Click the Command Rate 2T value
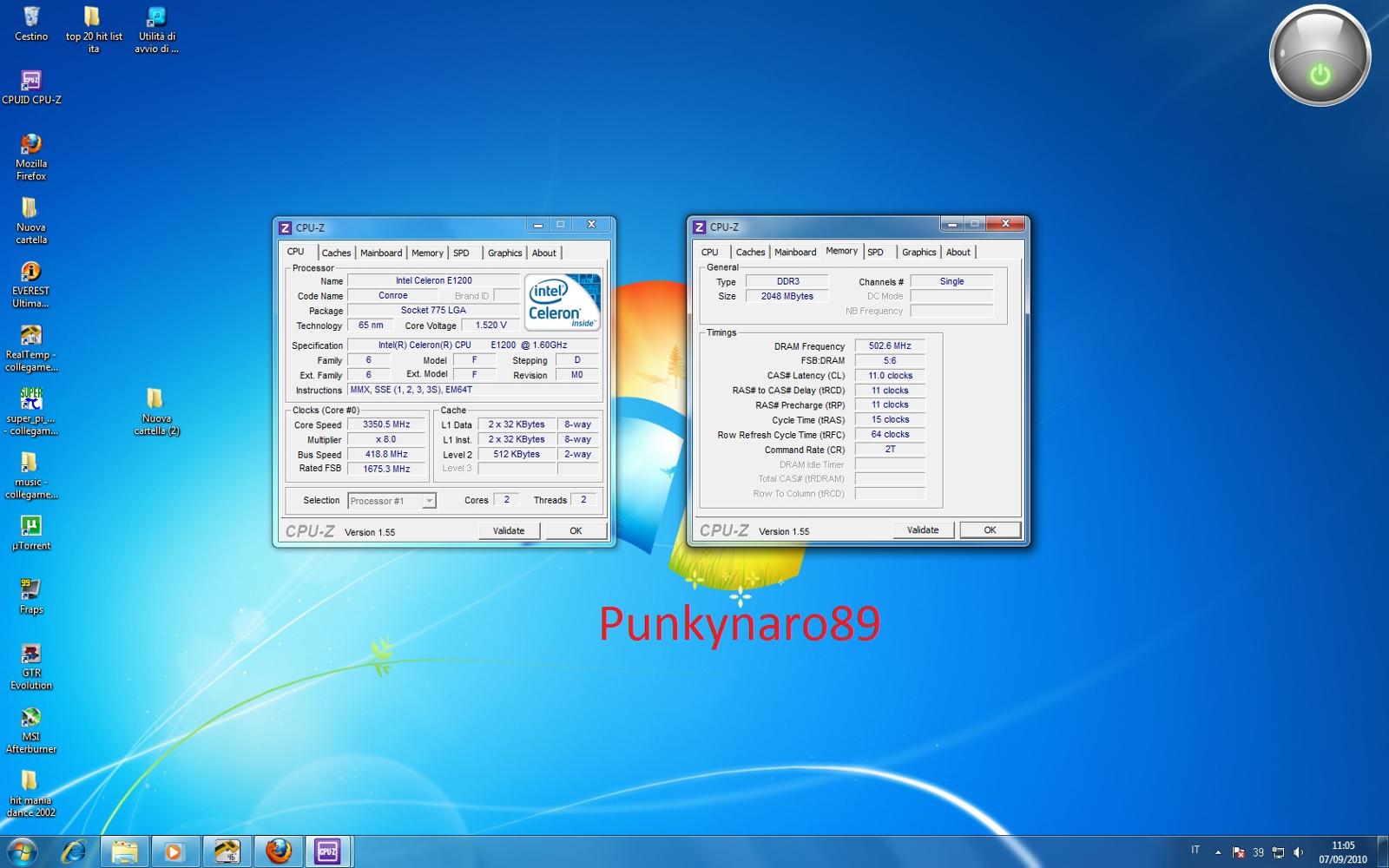 (x=890, y=450)
